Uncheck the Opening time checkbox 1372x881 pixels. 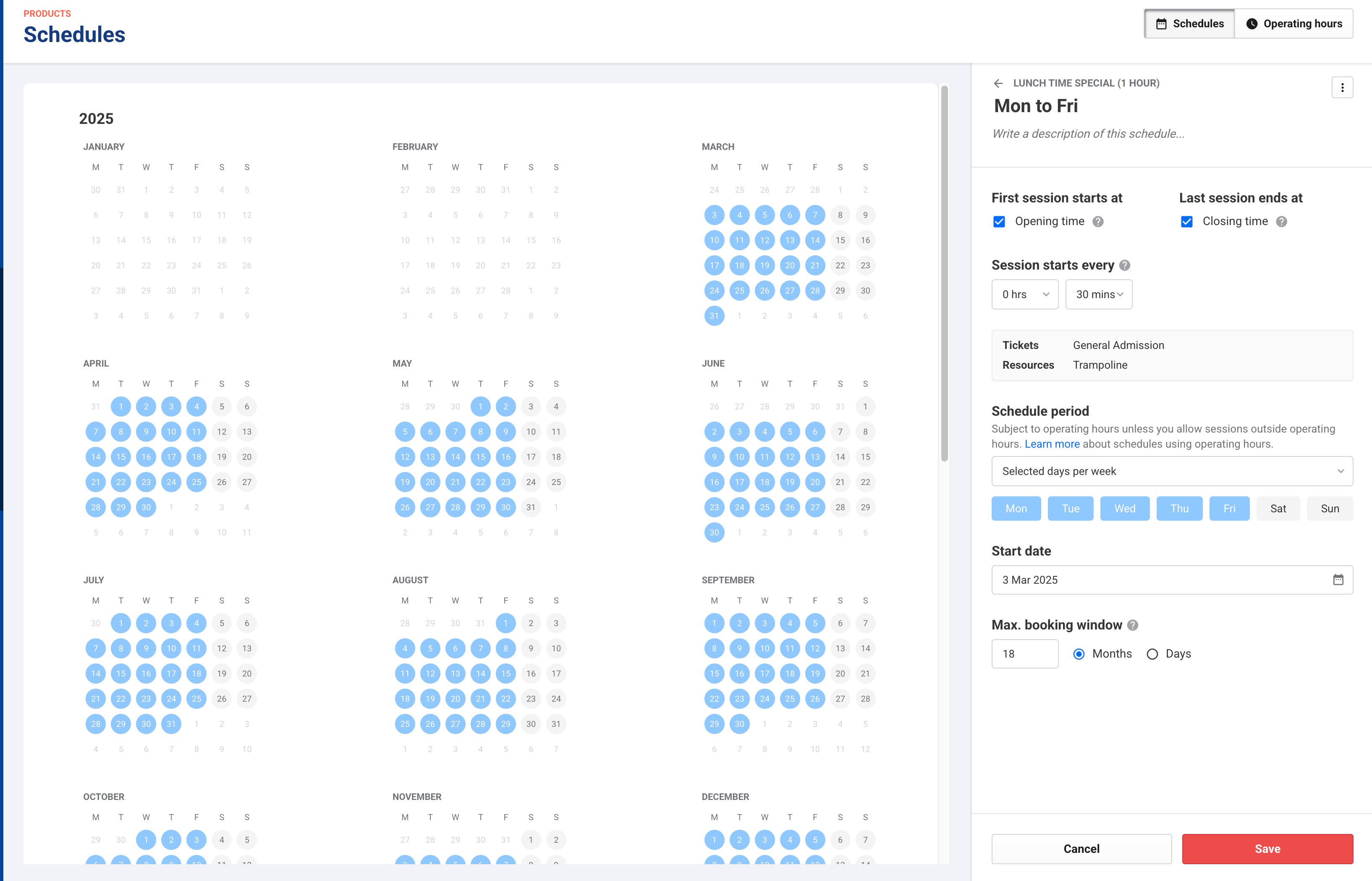coord(999,222)
